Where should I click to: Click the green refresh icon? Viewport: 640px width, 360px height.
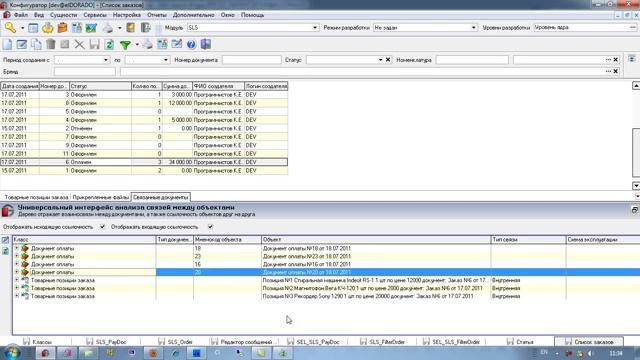coord(109,44)
